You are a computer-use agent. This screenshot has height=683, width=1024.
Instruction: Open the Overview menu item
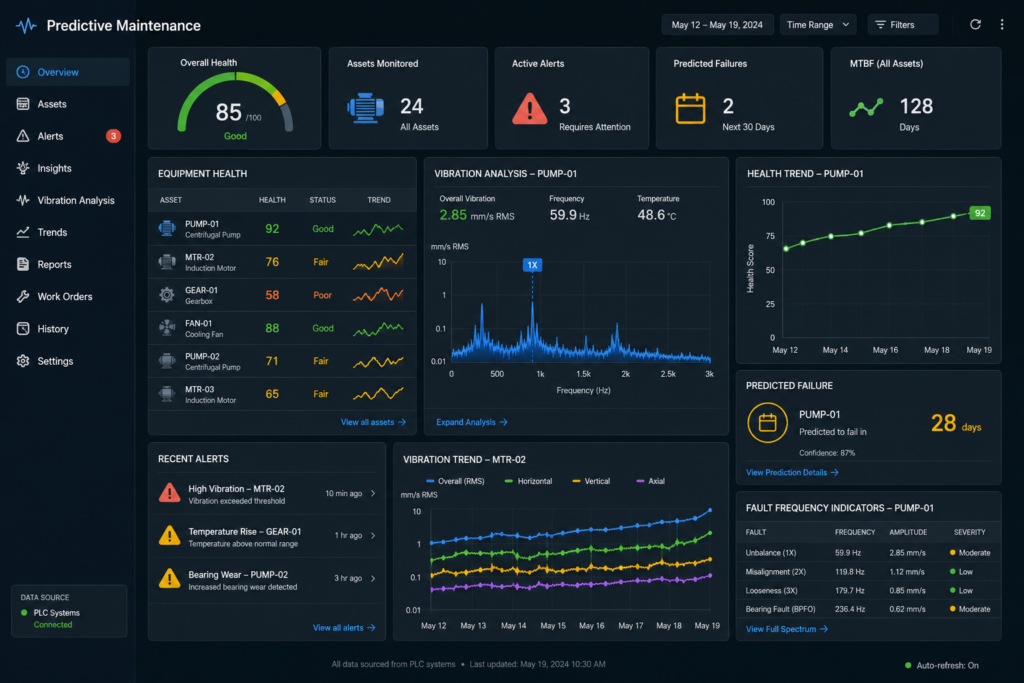(68, 72)
